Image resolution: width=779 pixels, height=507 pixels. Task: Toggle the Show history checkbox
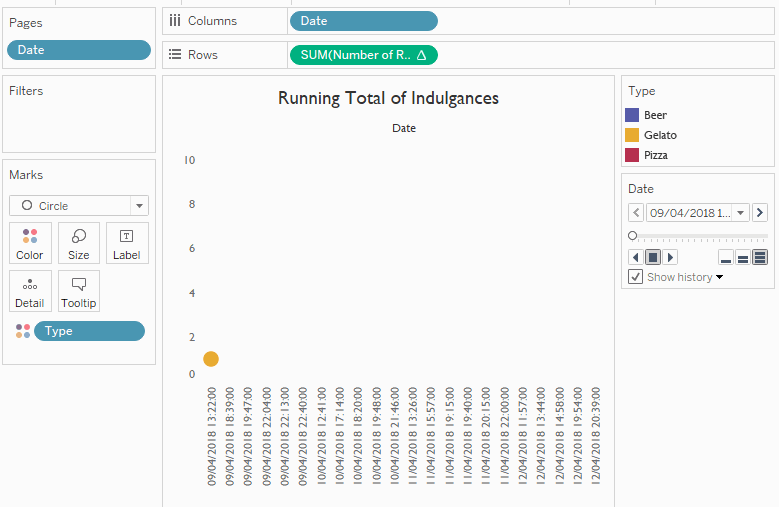[636, 277]
